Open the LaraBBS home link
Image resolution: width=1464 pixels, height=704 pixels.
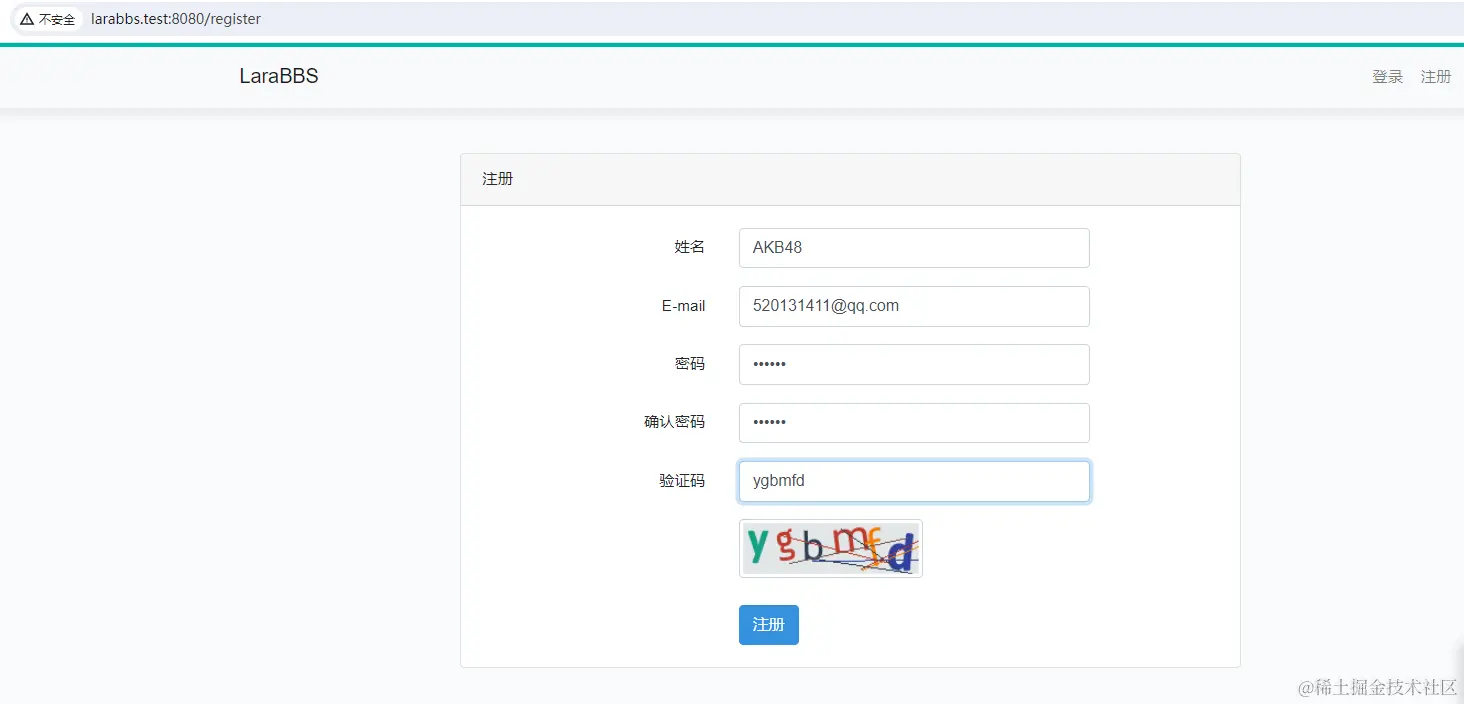tap(279, 76)
